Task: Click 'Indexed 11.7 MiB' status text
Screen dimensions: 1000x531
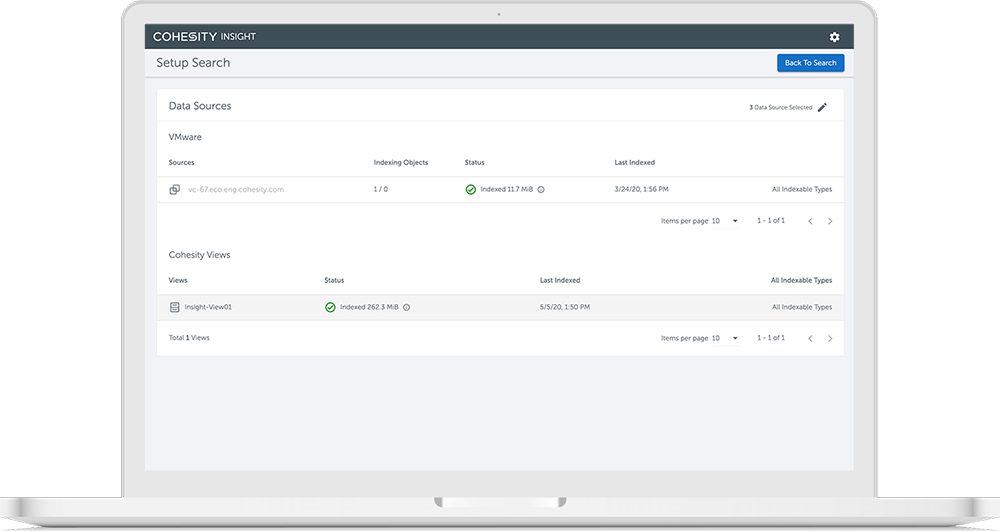Action: (506, 189)
